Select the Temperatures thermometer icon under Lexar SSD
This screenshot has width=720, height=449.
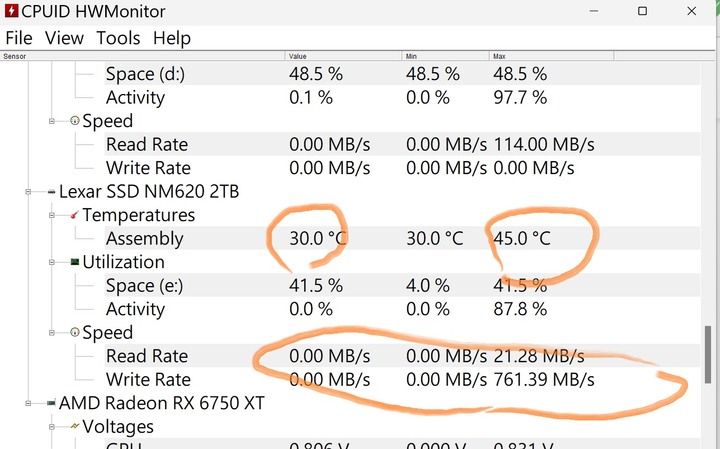tap(74, 215)
